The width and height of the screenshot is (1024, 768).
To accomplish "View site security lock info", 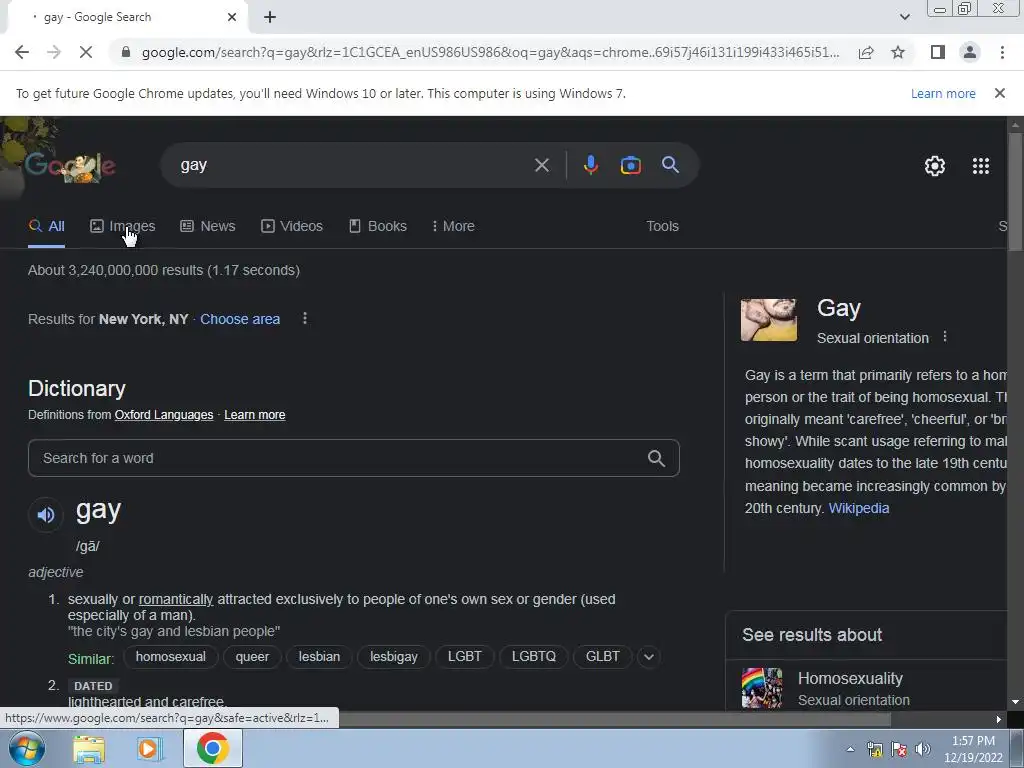I will [x=126, y=52].
